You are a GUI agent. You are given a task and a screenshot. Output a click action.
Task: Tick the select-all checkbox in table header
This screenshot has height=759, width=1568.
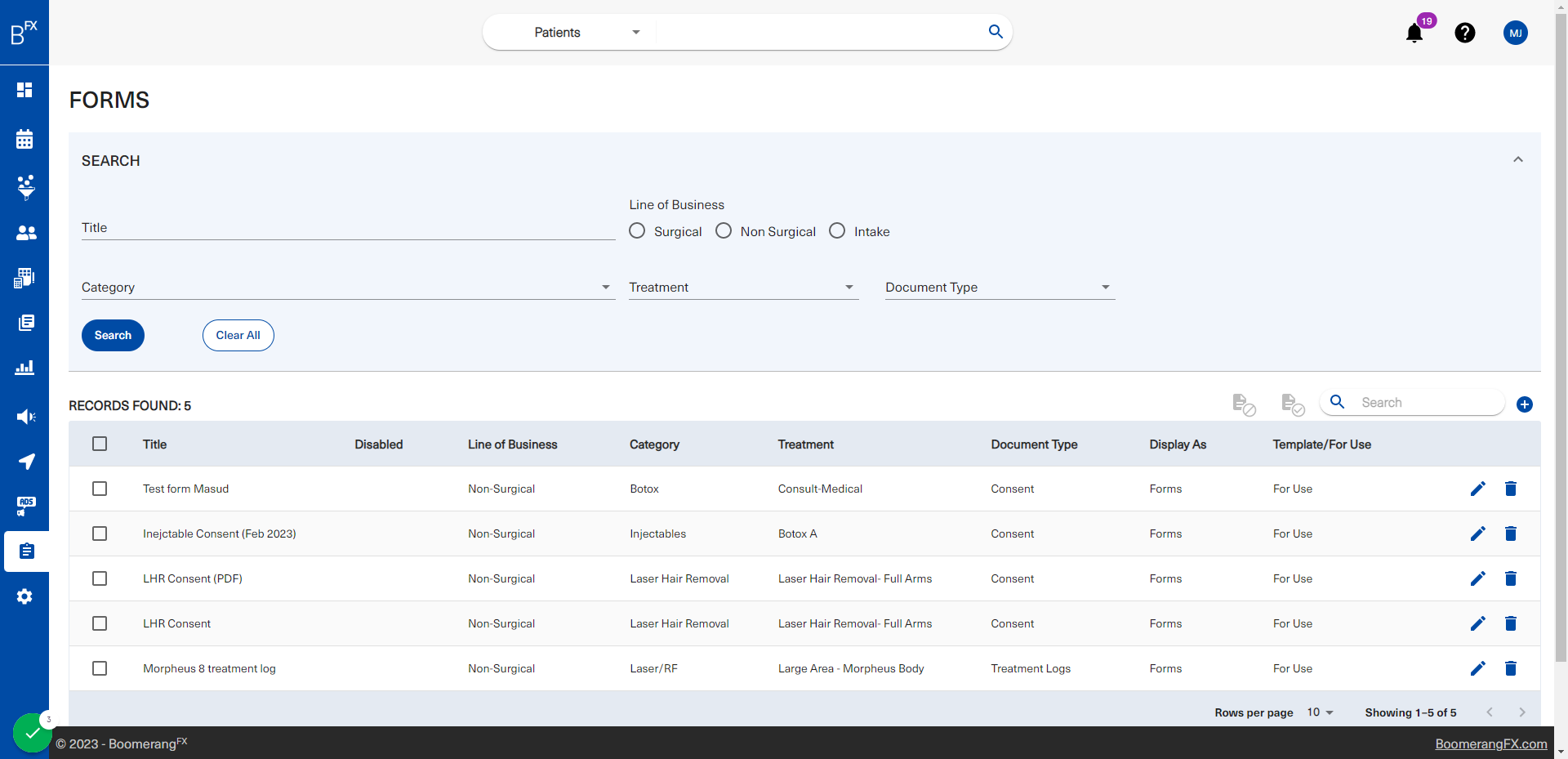tap(100, 444)
